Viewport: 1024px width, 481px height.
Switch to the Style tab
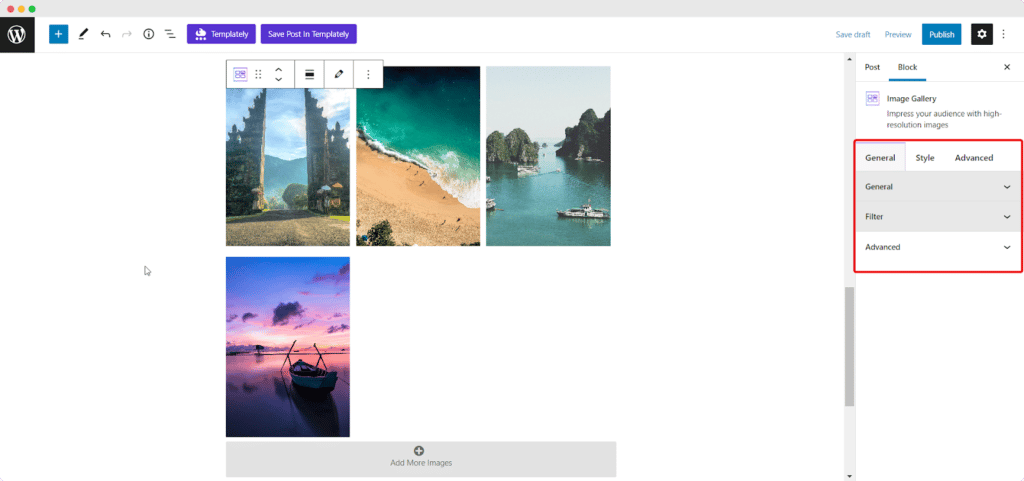tap(925, 158)
